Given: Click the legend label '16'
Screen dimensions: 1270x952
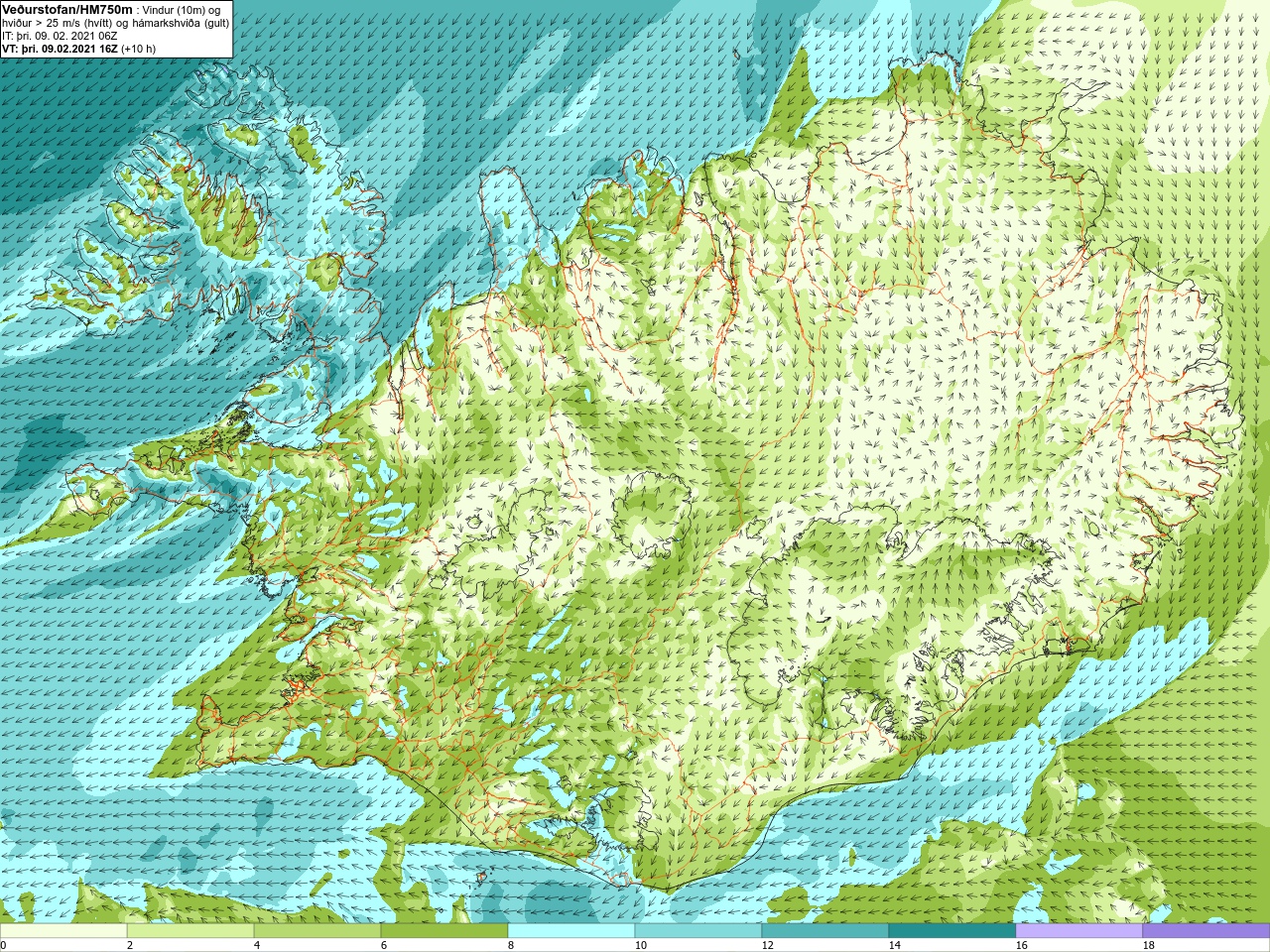Looking at the screenshot, I should point(1021,945).
